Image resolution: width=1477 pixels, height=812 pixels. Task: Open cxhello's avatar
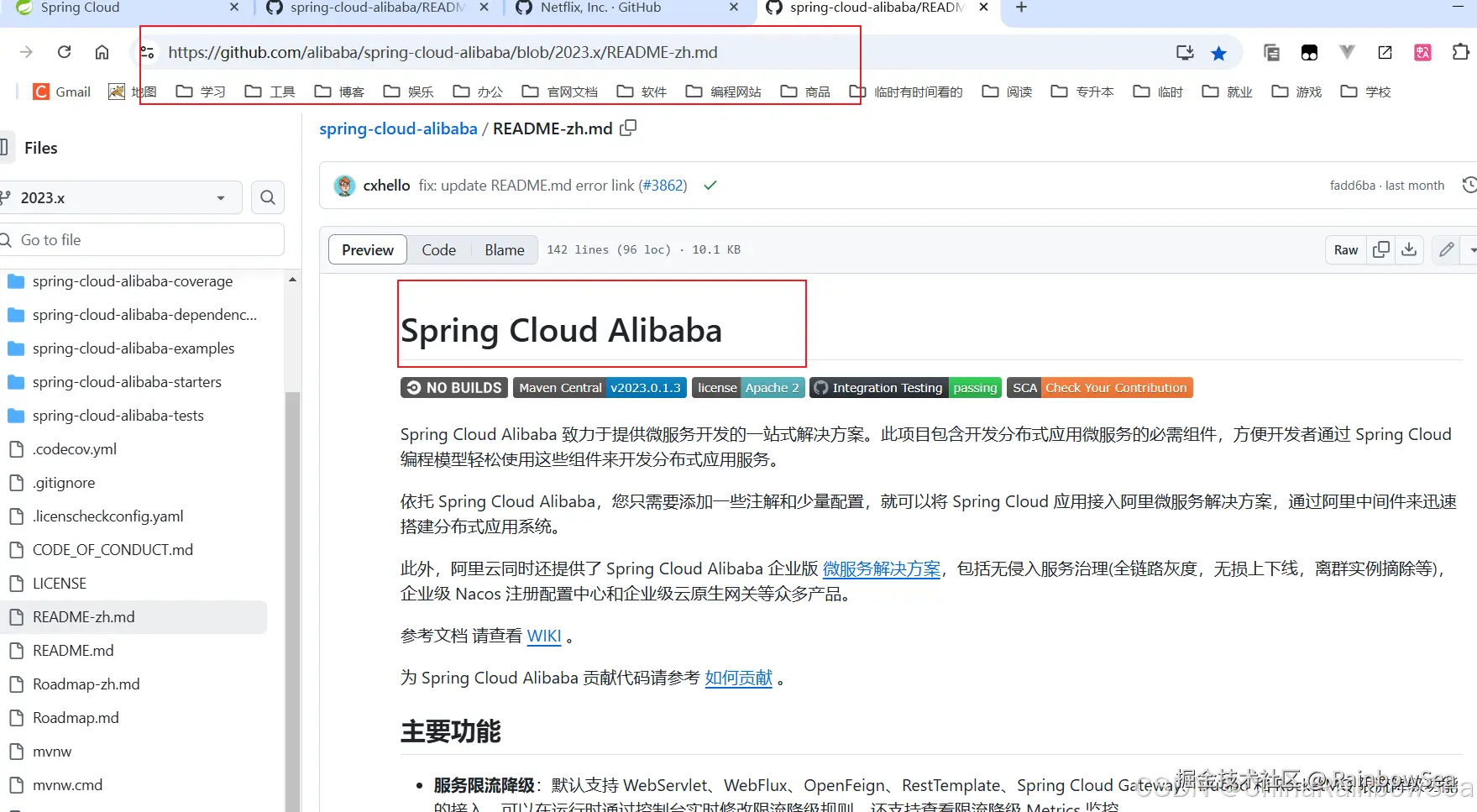(x=344, y=186)
